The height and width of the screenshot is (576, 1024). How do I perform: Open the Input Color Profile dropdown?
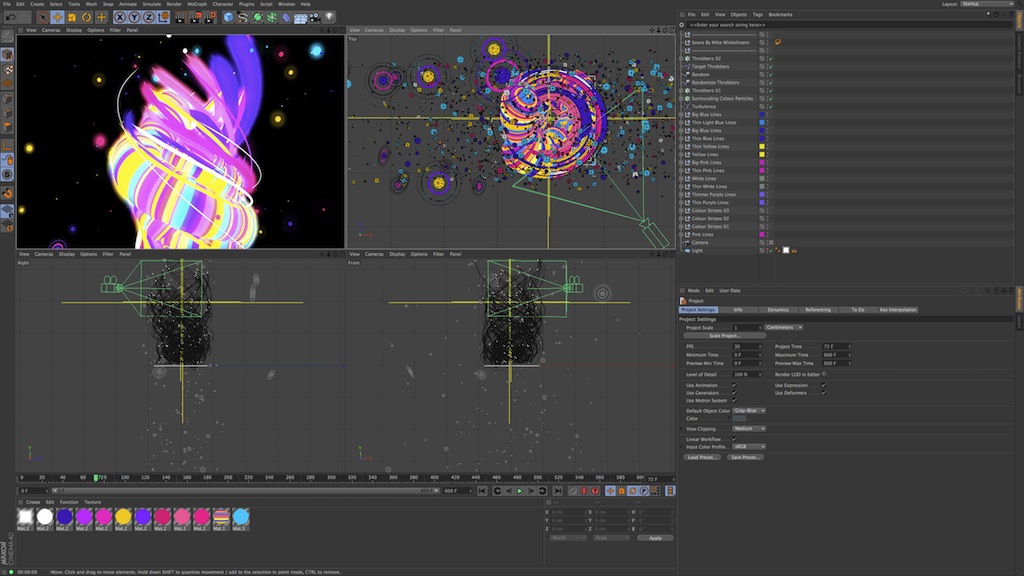pyautogui.click(x=749, y=446)
